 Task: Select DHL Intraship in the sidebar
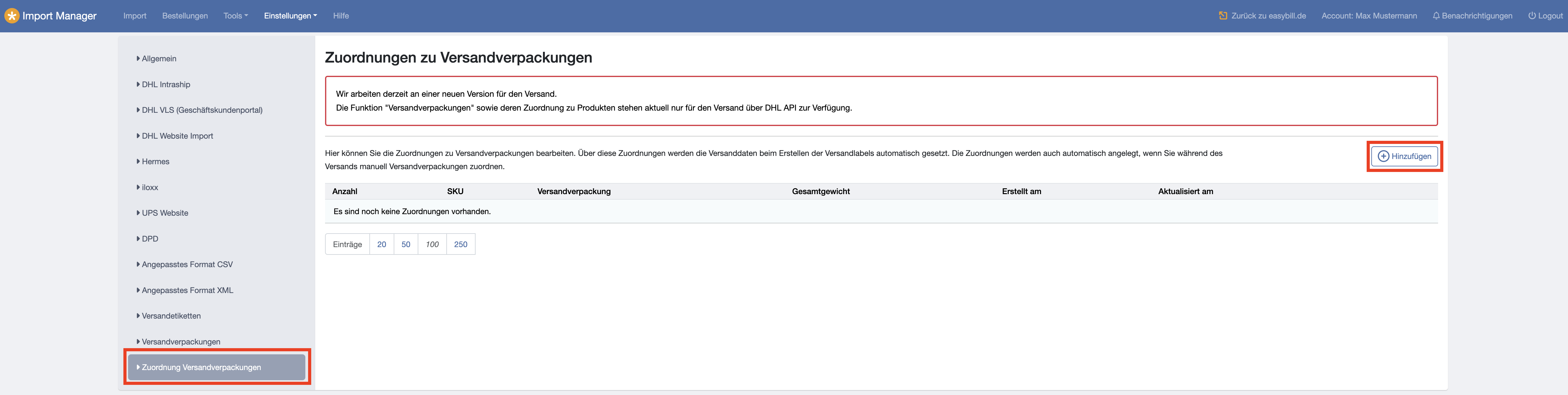166,85
